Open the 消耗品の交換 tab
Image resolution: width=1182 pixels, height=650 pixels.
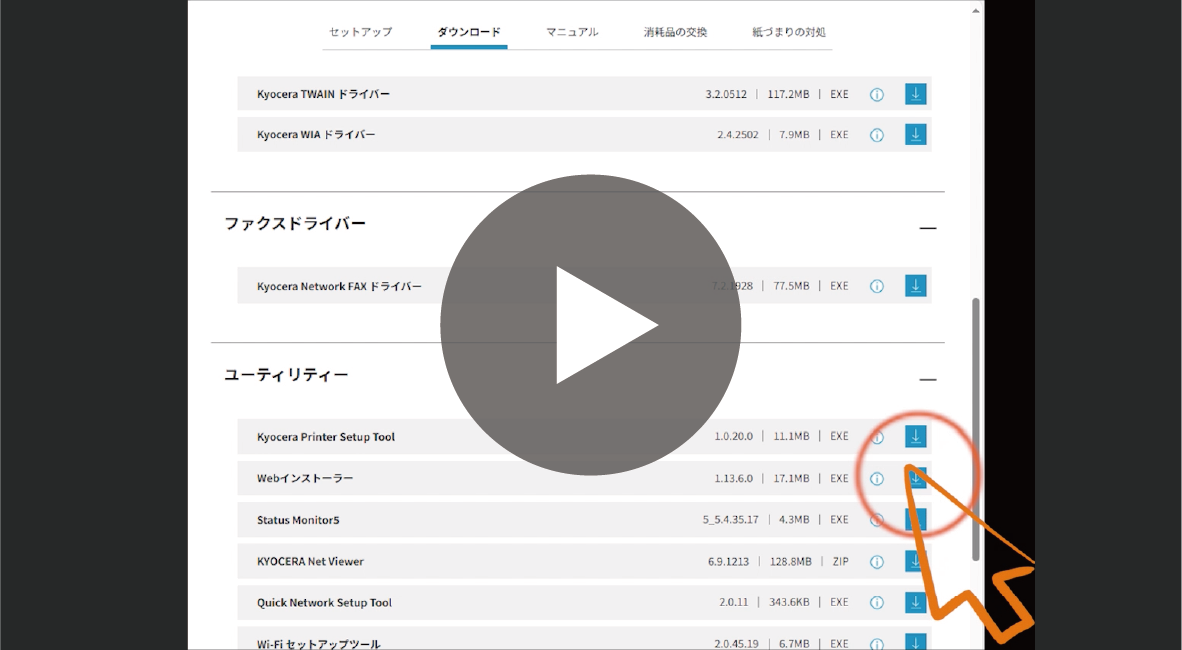[x=675, y=32]
